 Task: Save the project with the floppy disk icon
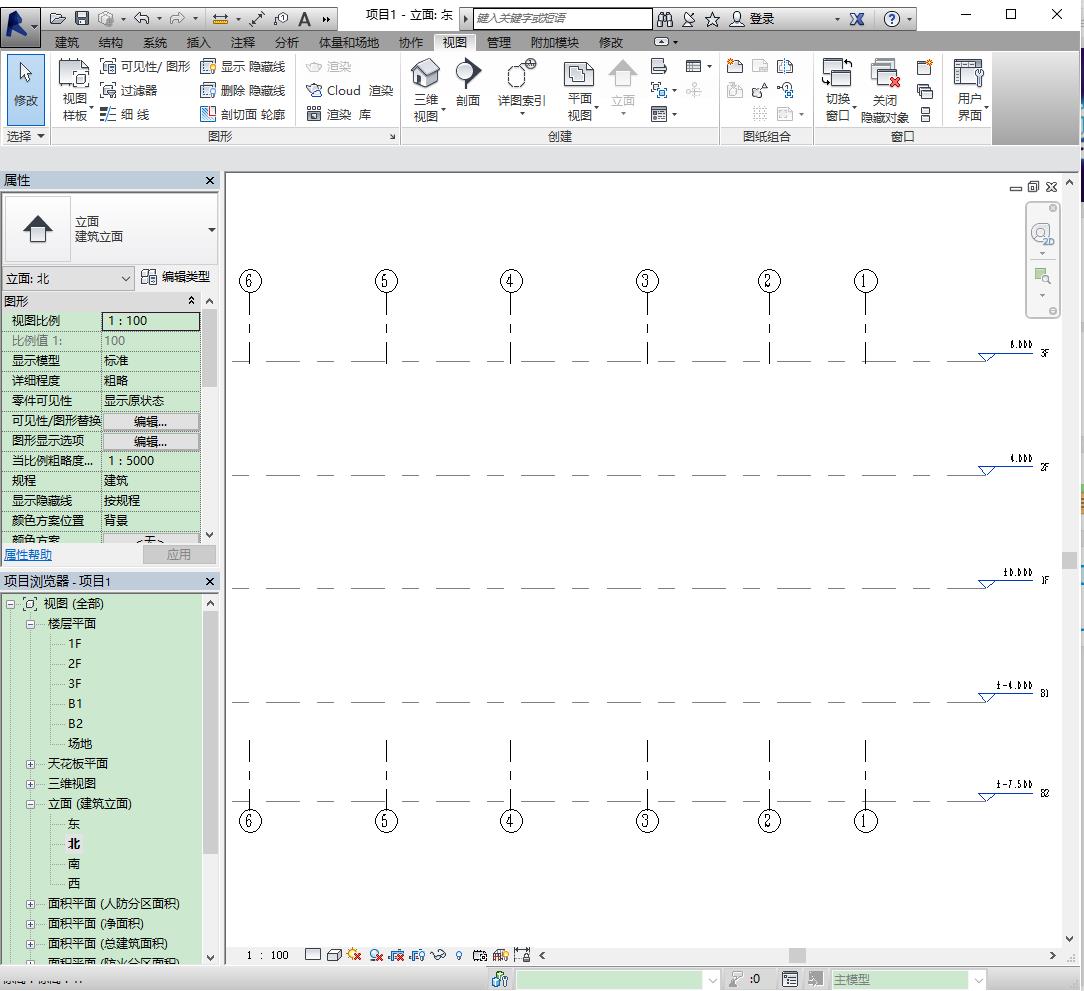tap(82, 19)
